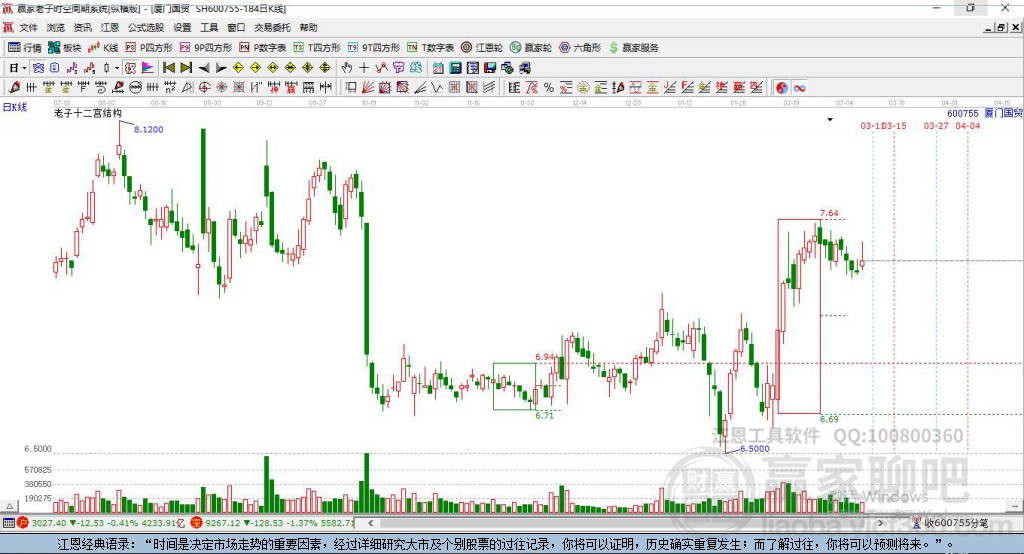Click the grid icon in status bar
1024x554 pixels.
point(8,523)
